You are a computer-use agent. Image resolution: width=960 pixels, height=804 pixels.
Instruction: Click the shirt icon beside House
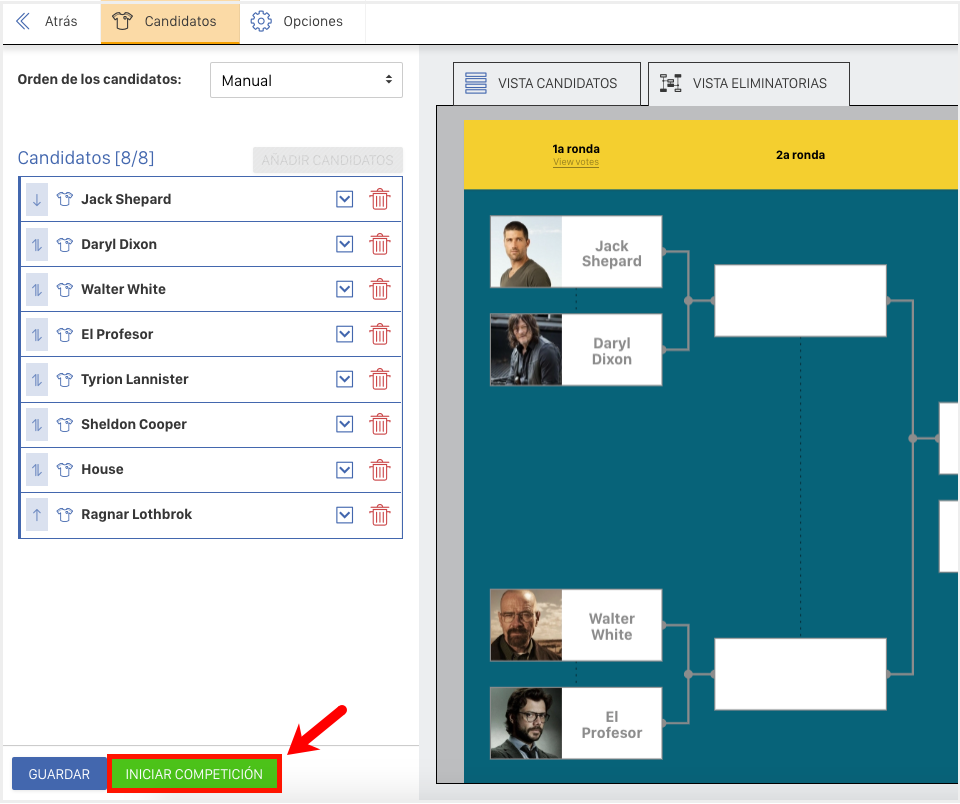point(64,469)
